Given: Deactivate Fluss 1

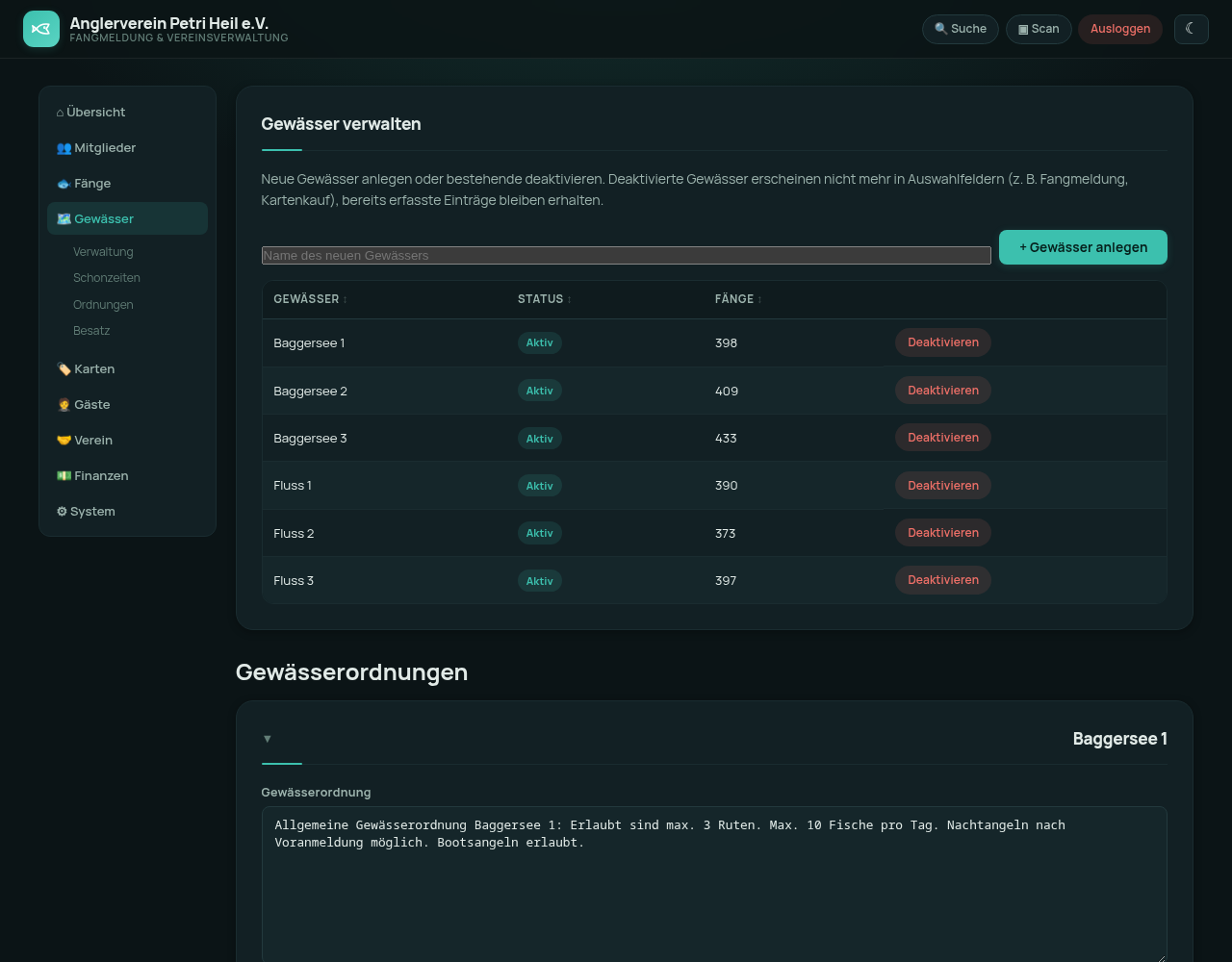Looking at the screenshot, I should (943, 486).
